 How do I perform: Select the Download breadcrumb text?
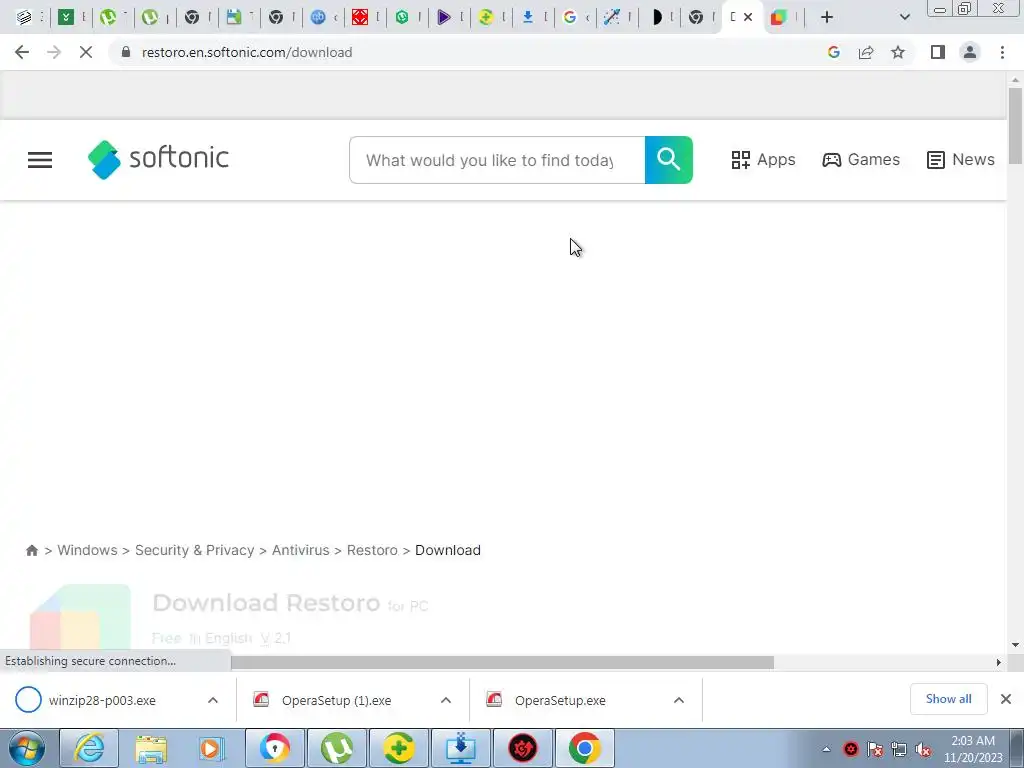tap(448, 551)
